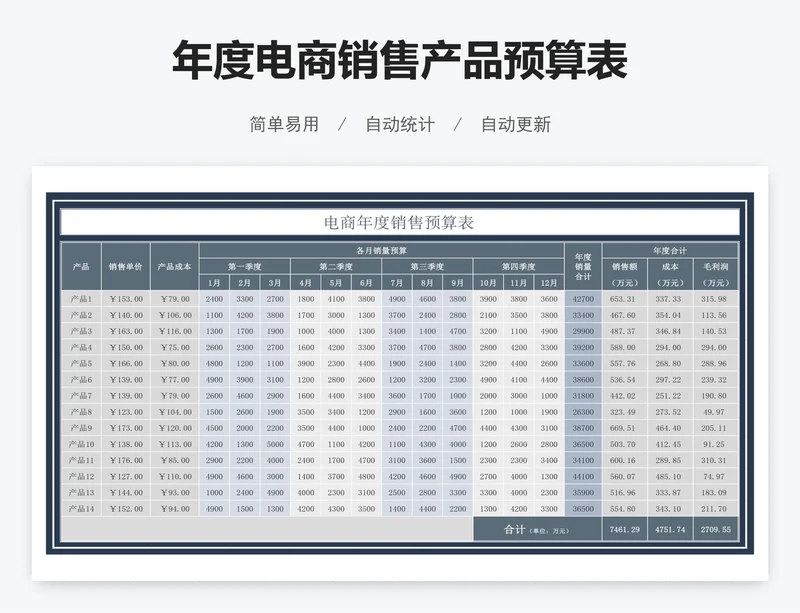800x613 pixels.
Task: Select 产品1 sales amount 653.31
Action: tap(624, 299)
